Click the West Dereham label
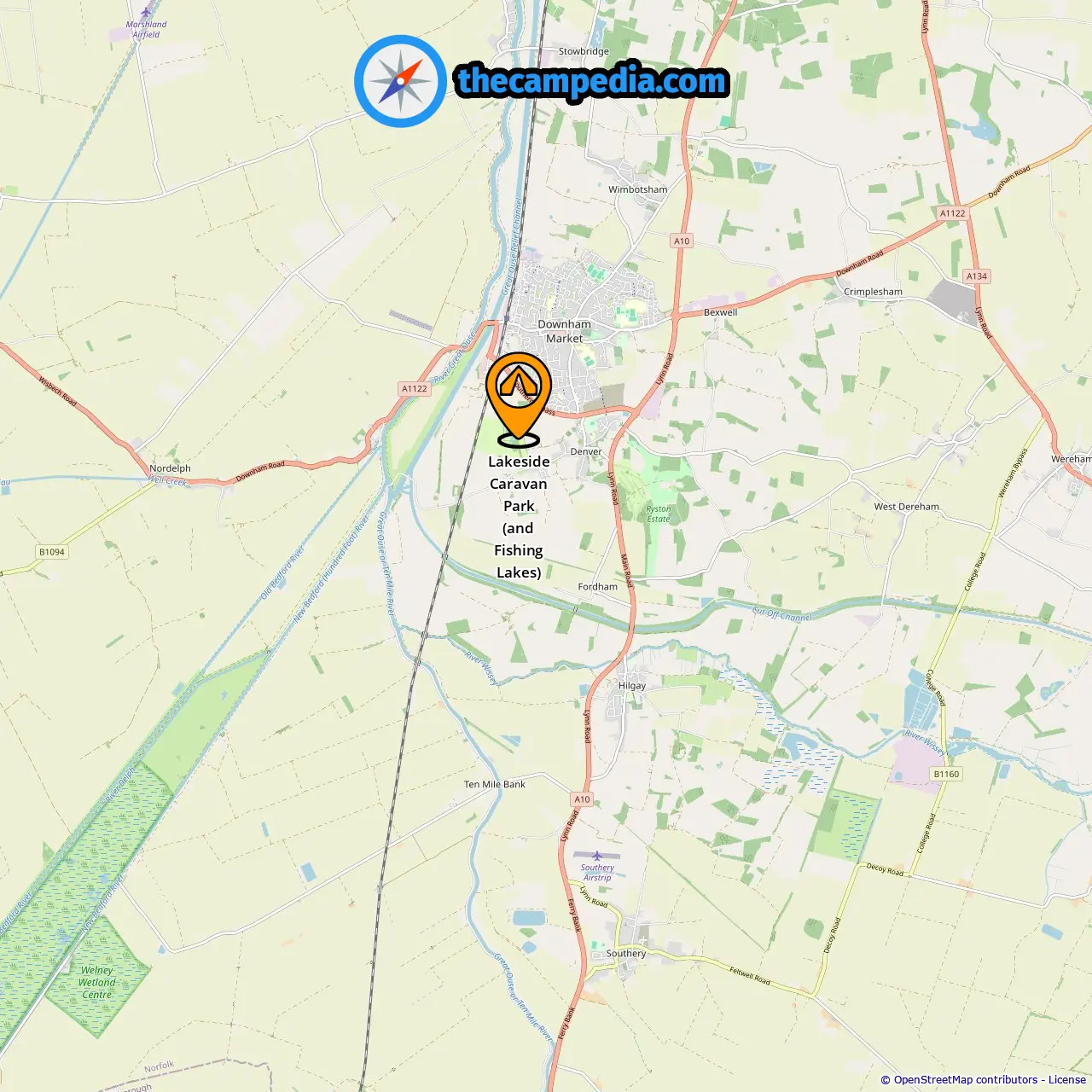Viewport: 1092px width, 1092px height. [x=906, y=506]
